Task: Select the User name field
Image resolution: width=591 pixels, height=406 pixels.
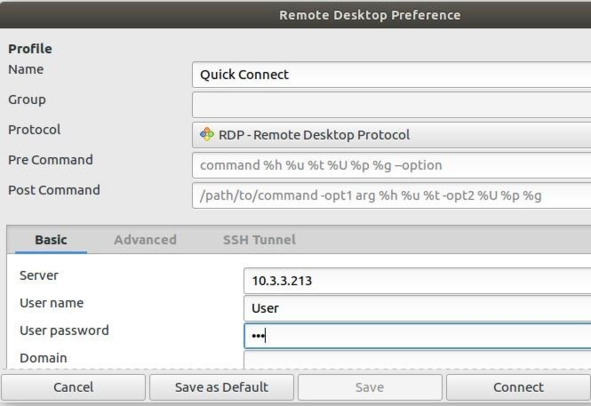Action: coord(417,308)
